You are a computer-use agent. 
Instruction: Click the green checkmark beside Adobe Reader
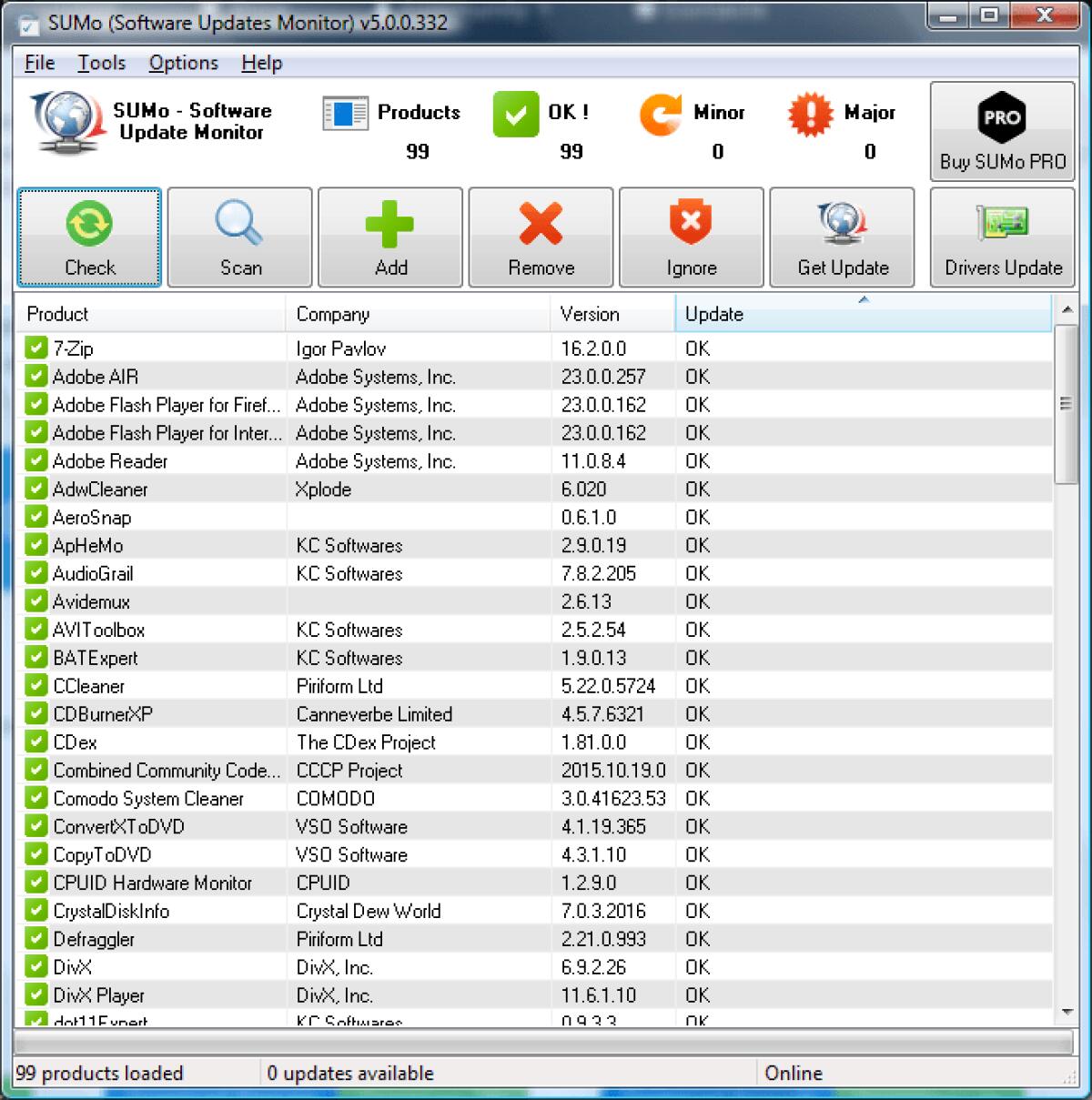[x=35, y=460]
